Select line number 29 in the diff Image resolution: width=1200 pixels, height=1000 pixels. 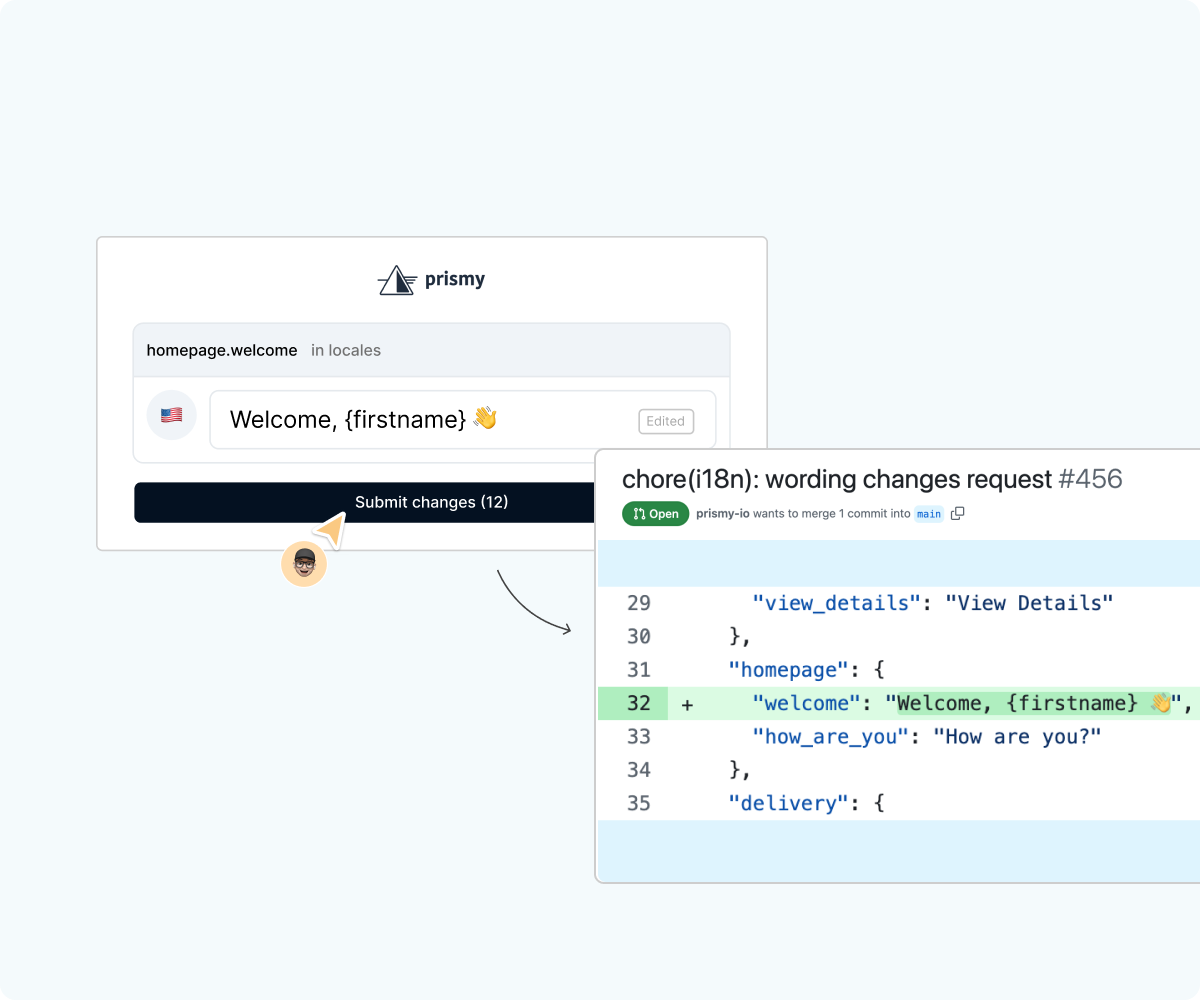(638, 603)
